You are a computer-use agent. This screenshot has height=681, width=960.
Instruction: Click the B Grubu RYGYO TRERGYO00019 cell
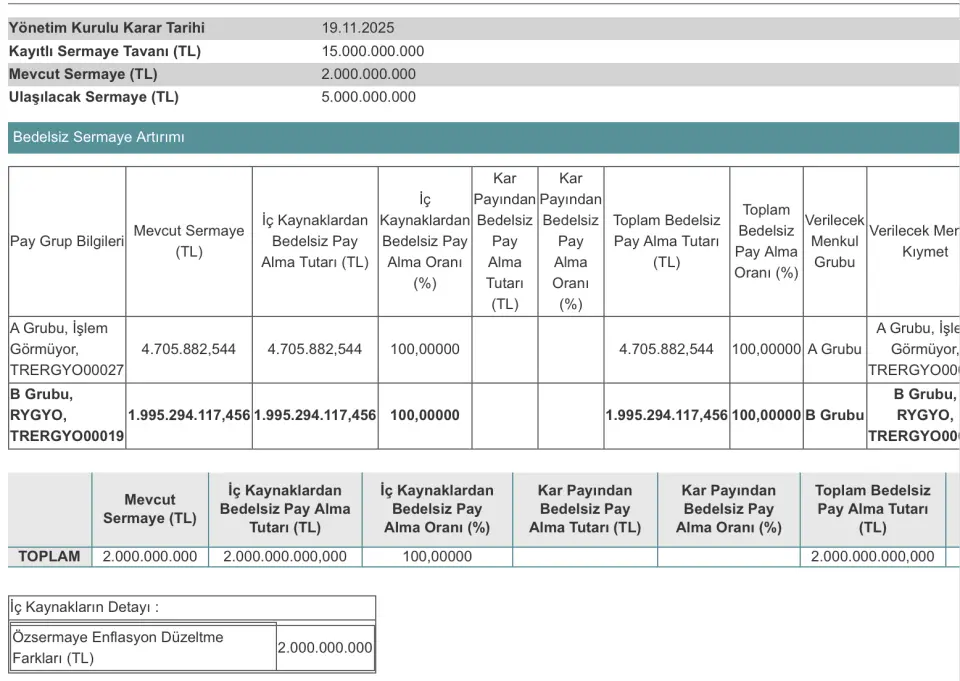click(x=67, y=415)
